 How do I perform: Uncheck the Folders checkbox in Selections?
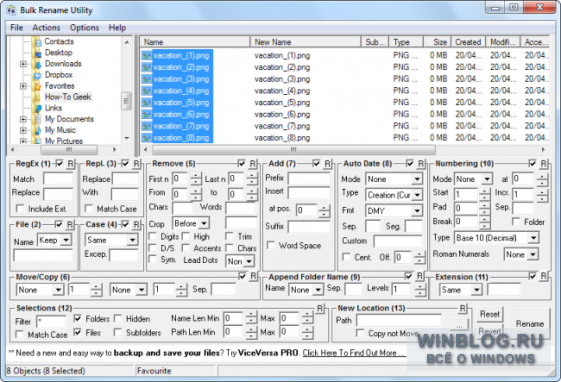pos(77,318)
